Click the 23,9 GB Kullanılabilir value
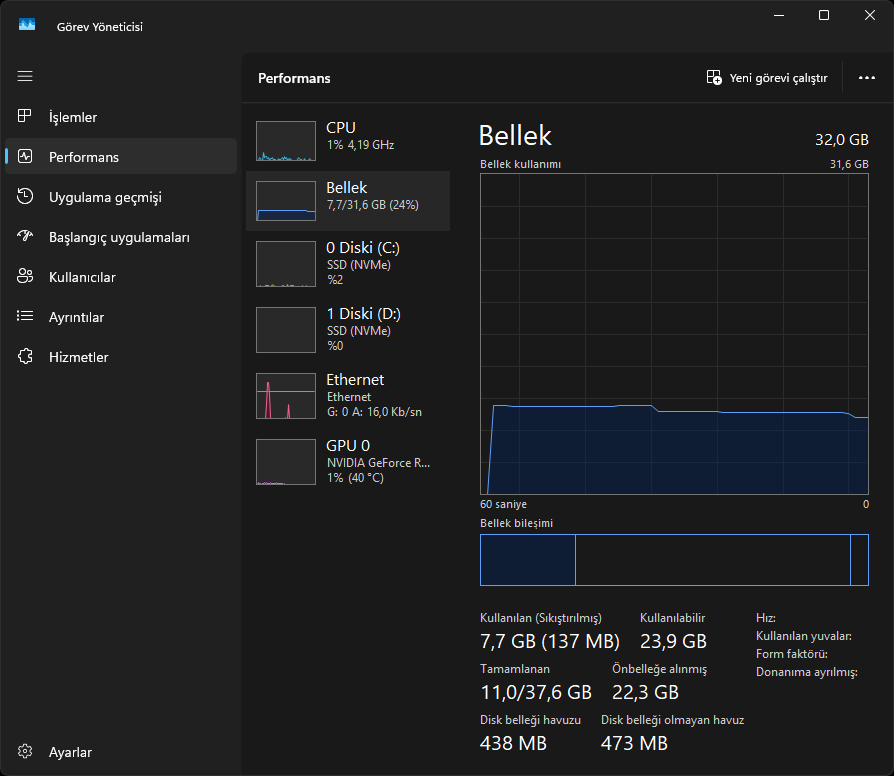Image resolution: width=894 pixels, height=776 pixels. tap(673, 641)
